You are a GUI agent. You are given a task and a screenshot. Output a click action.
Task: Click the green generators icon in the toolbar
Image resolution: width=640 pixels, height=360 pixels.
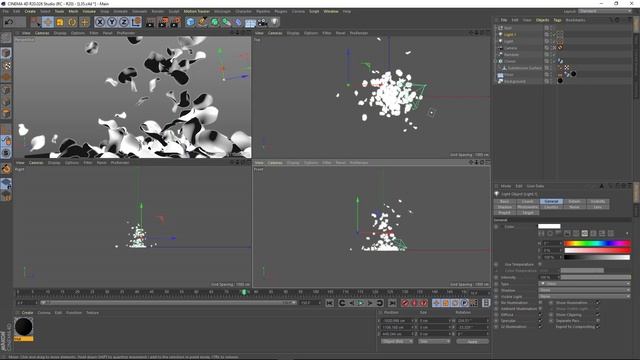pyautogui.click(x=215, y=22)
